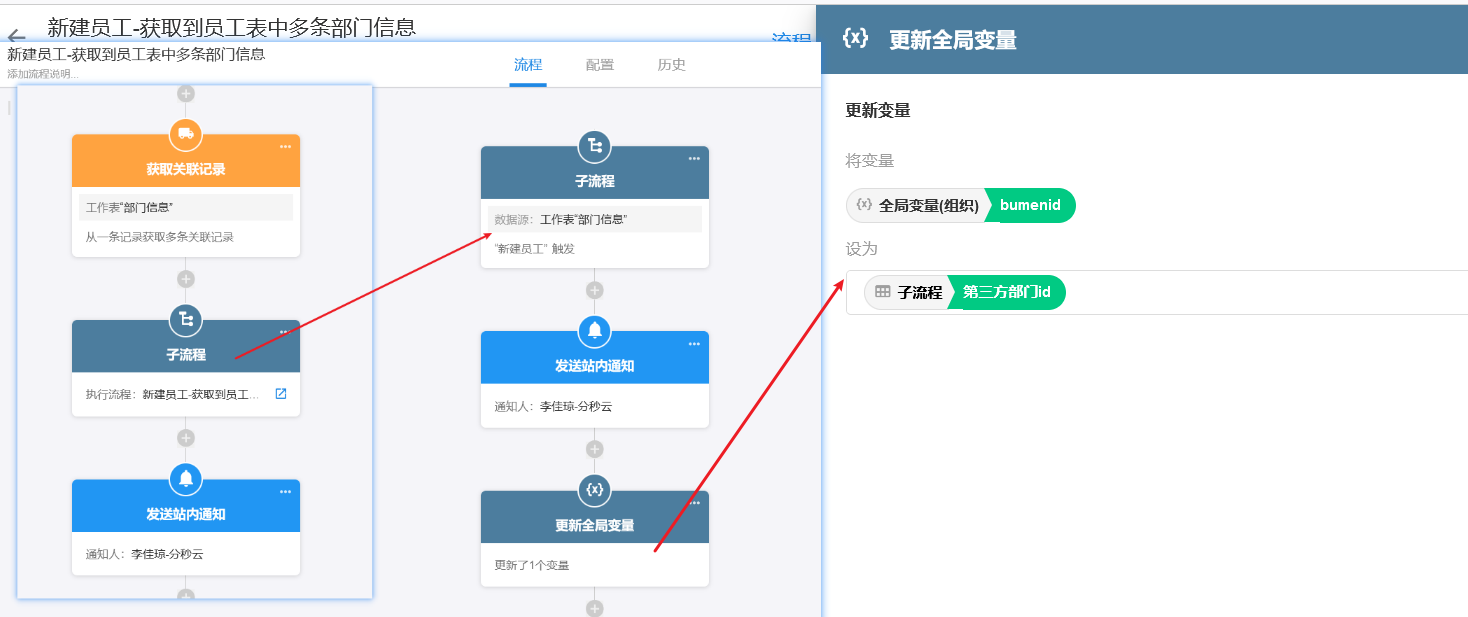Image resolution: width=1468 pixels, height=617 pixels.
Task: Click table icon in the 子流程 value pill
Action: click(x=883, y=292)
